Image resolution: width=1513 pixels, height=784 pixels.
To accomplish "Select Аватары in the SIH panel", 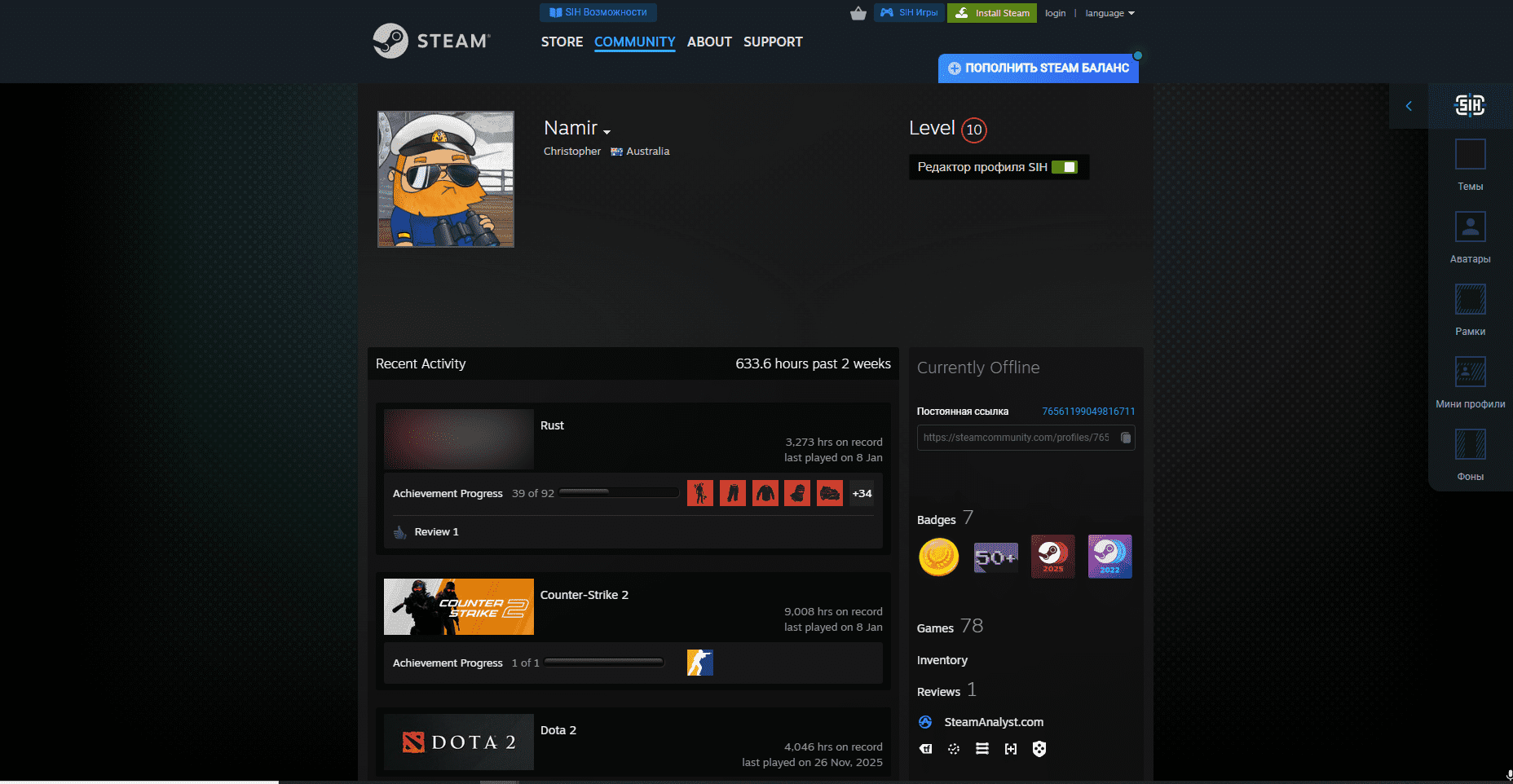I will pos(1470,233).
